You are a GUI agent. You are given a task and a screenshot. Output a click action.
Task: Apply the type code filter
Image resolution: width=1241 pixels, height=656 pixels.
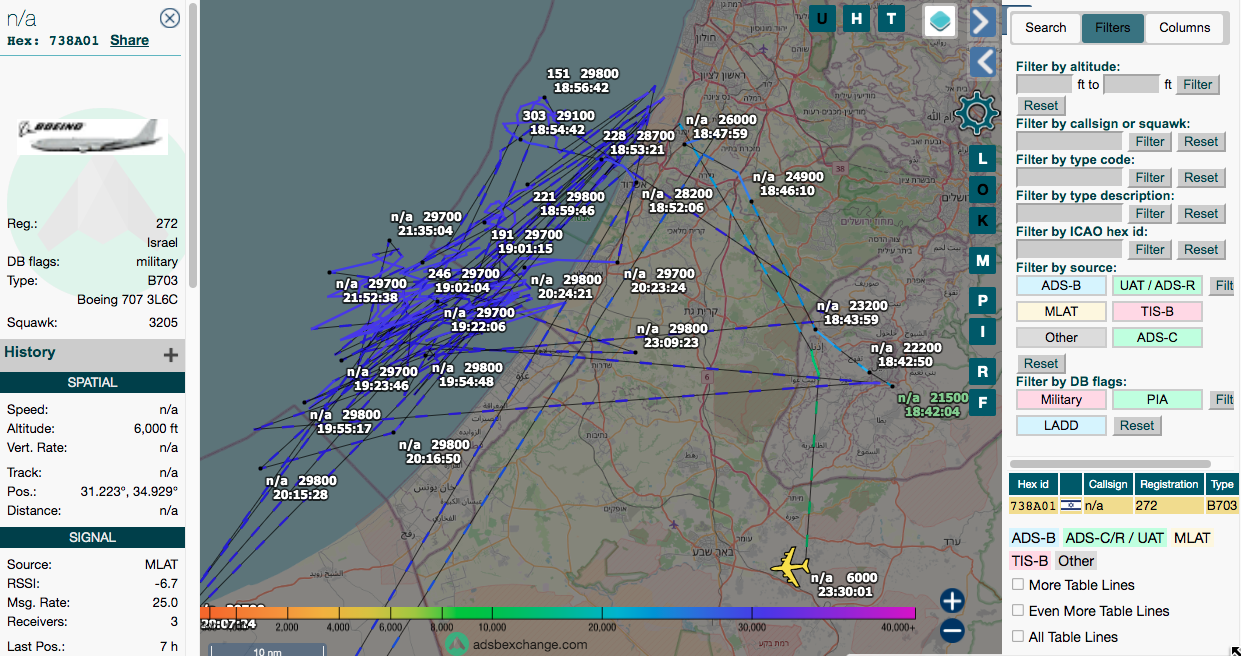point(1150,178)
